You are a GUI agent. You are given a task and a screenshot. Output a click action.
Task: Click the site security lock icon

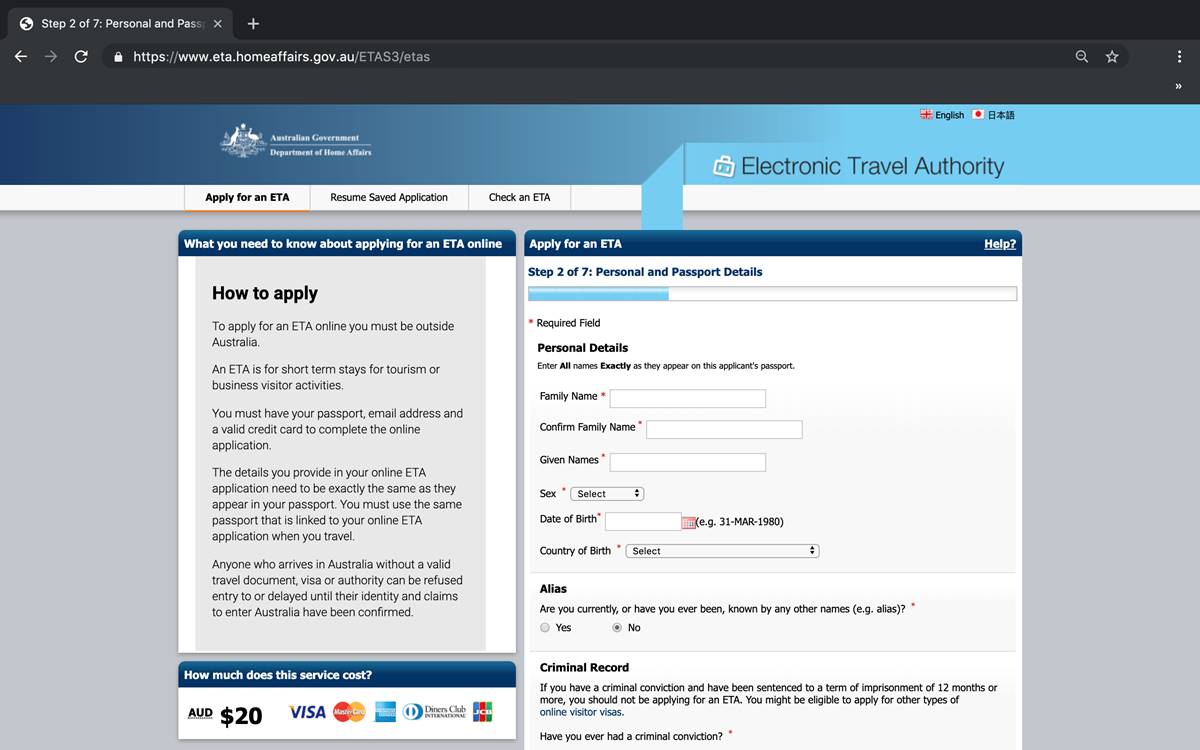pyautogui.click(x=118, y=57)
